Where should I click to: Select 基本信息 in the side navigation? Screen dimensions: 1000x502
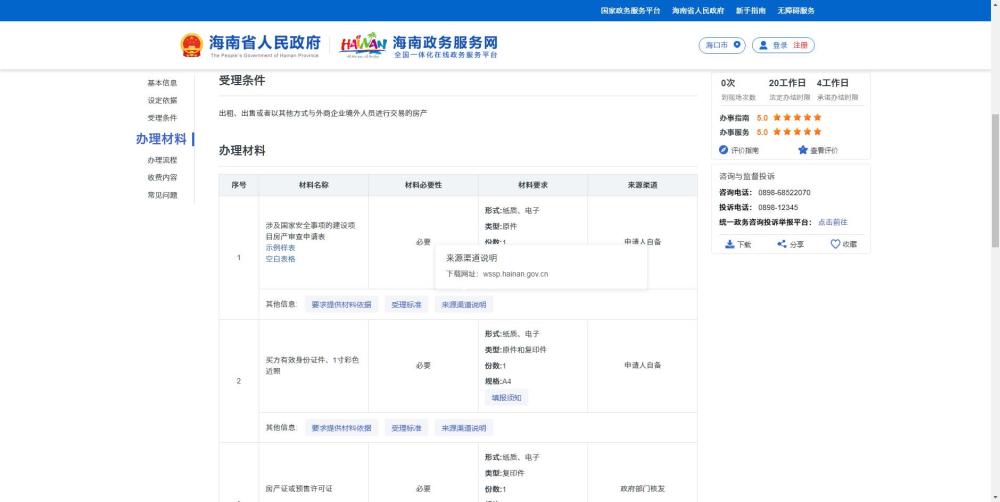pyautogui.click(x=162, y=83)
